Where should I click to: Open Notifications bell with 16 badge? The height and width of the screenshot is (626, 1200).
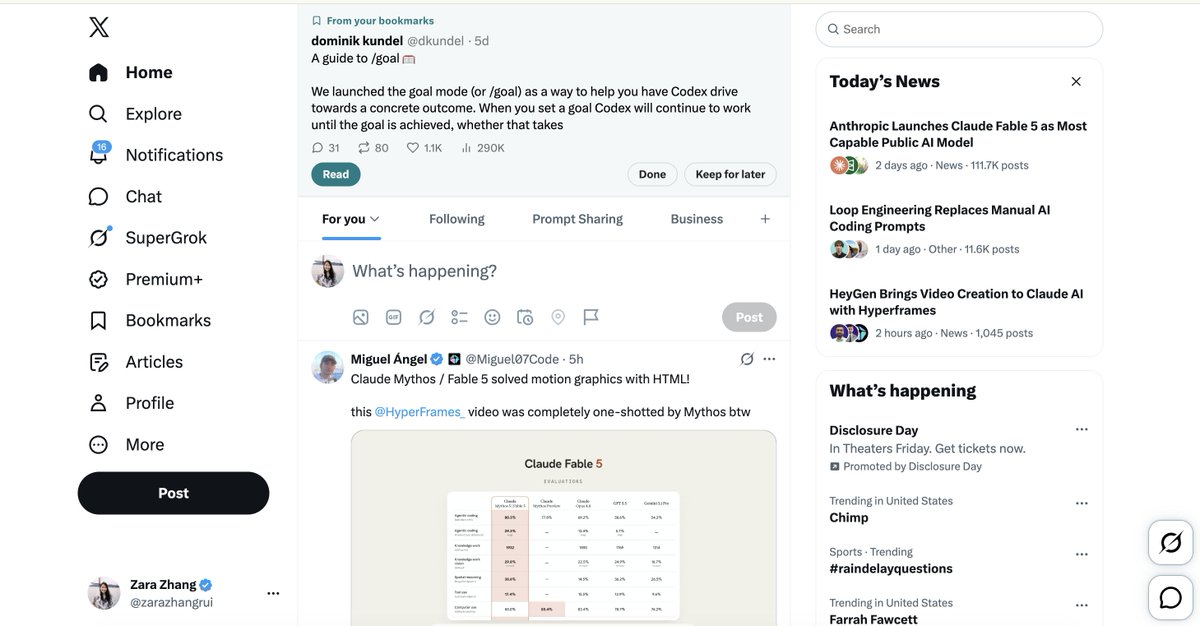[99, 154]
